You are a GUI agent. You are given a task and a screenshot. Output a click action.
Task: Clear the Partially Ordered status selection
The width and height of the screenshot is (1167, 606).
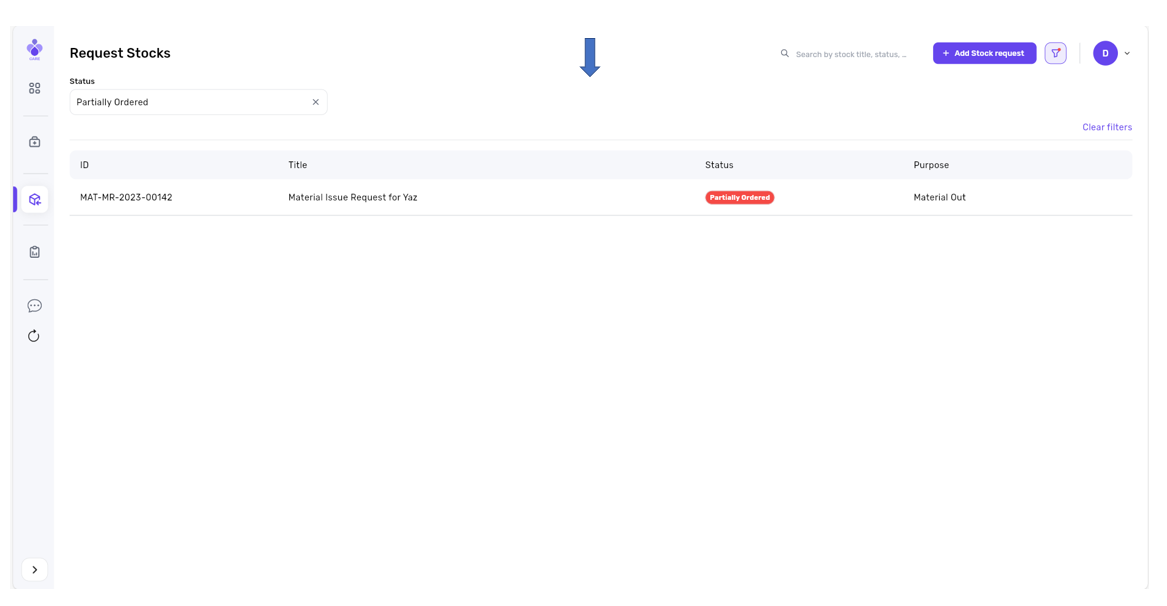pos(315,102)
